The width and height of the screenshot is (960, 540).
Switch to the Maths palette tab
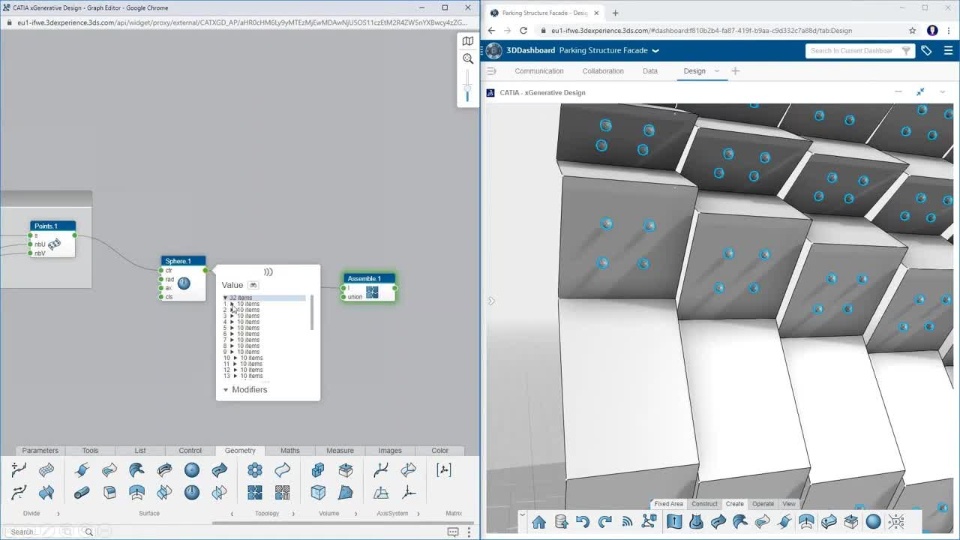pyautogui.click(x=290, y=451)
